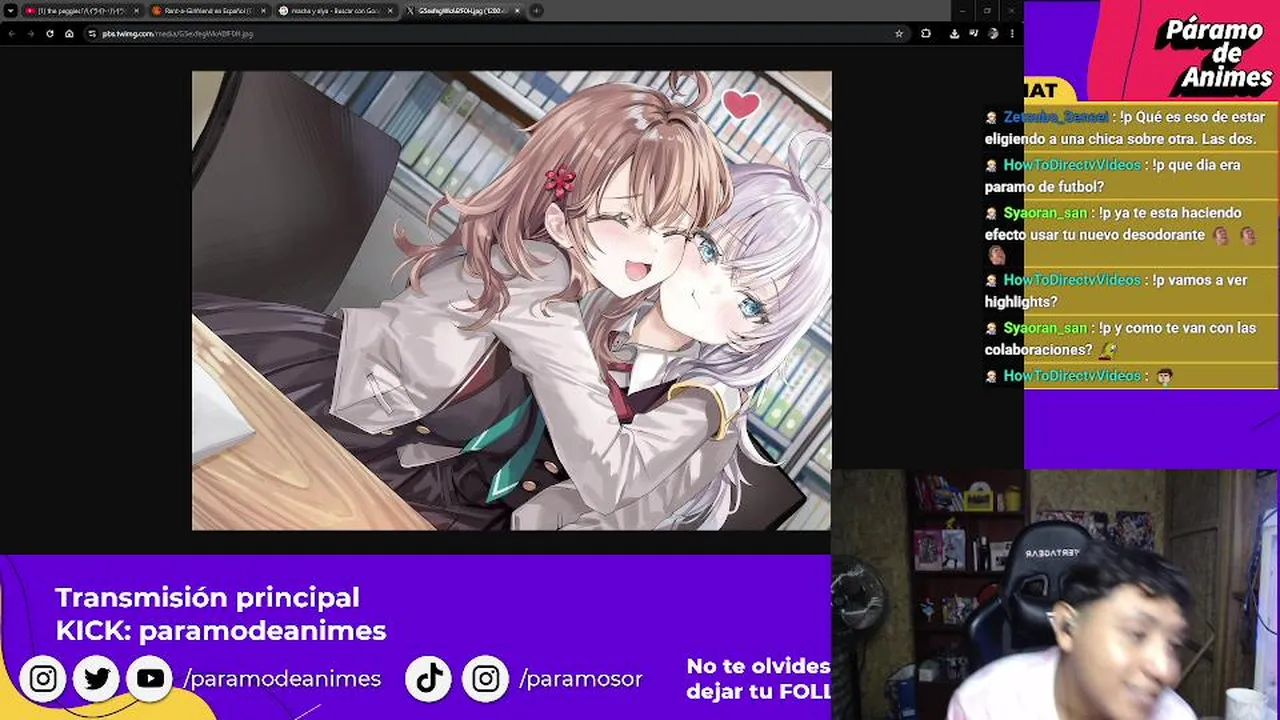
Task: Click chat username Syaoran_san about desodorante
Action: (1045, 213)
